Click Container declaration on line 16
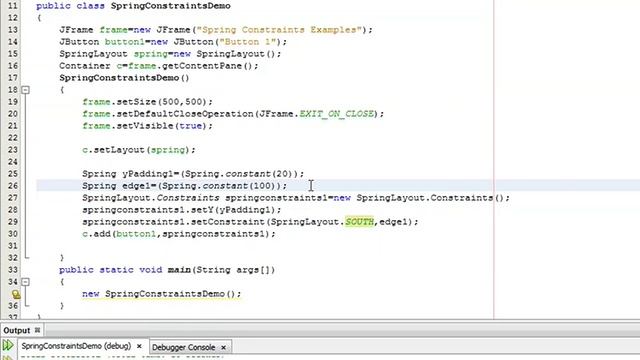The height and width of the screenshot is (360, 640). point(159,66)
